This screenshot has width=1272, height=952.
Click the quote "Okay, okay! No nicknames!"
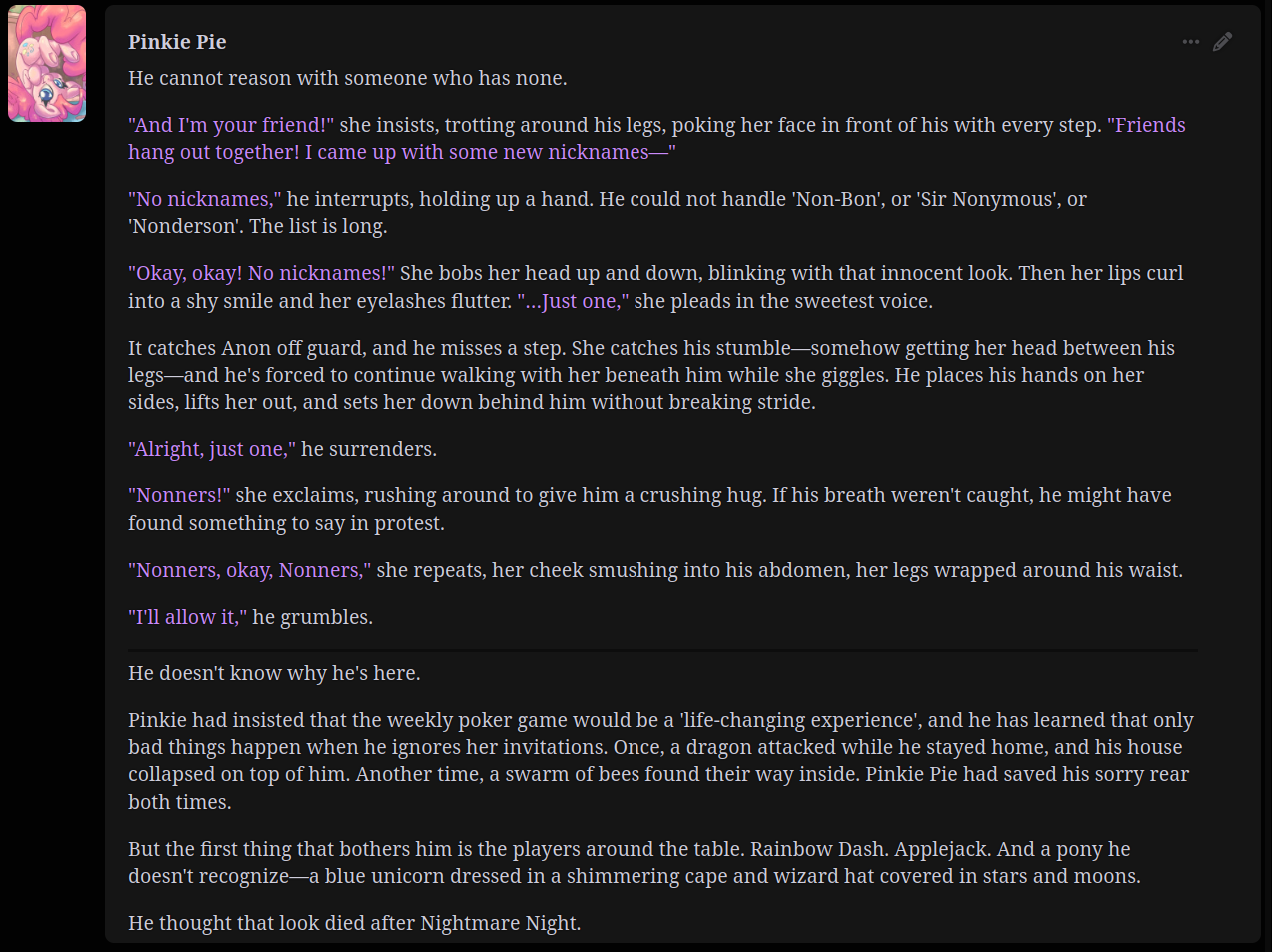pos(261,273)
